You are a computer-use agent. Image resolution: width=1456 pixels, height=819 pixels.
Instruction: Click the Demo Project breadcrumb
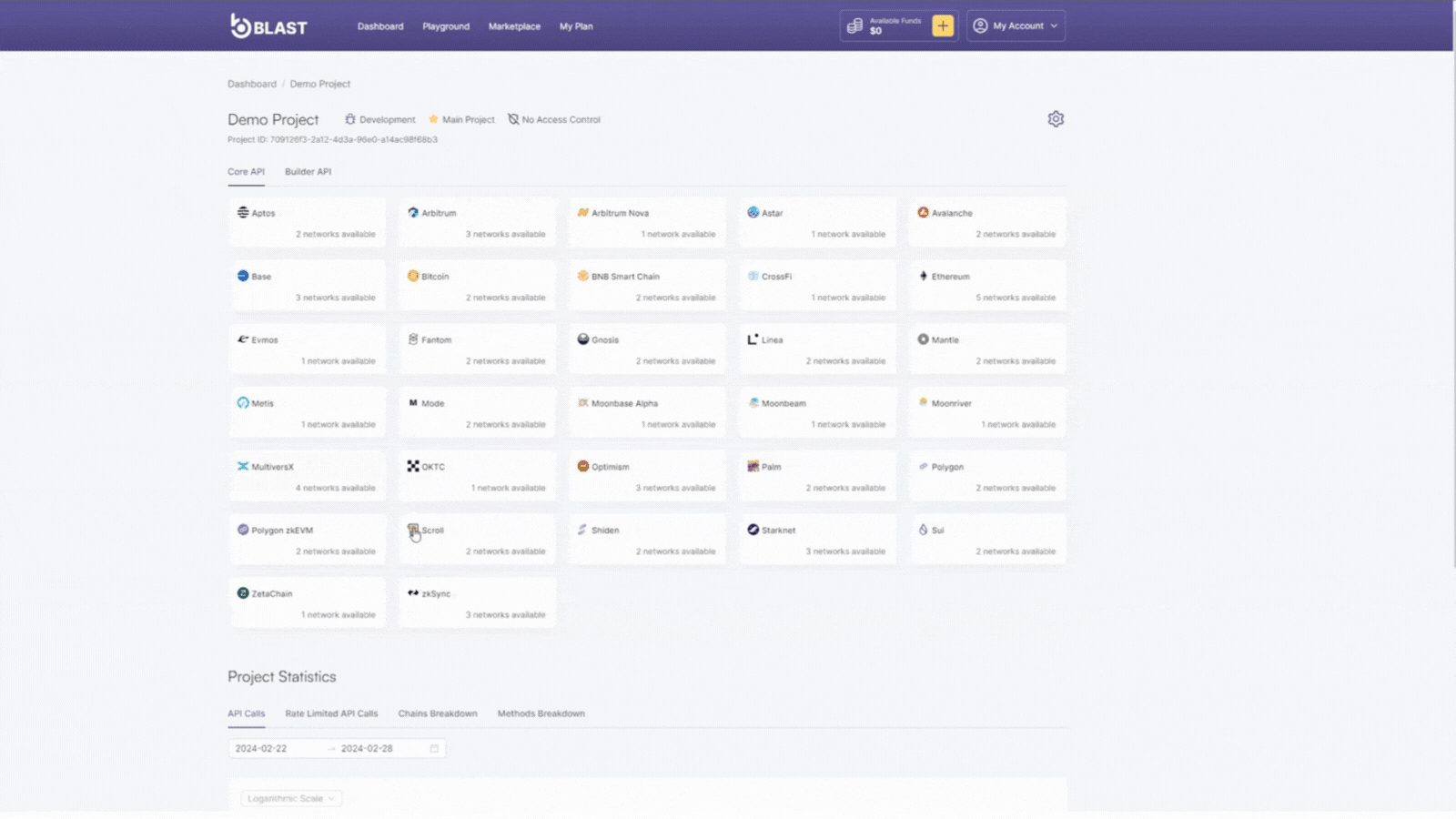pos(320,84)
